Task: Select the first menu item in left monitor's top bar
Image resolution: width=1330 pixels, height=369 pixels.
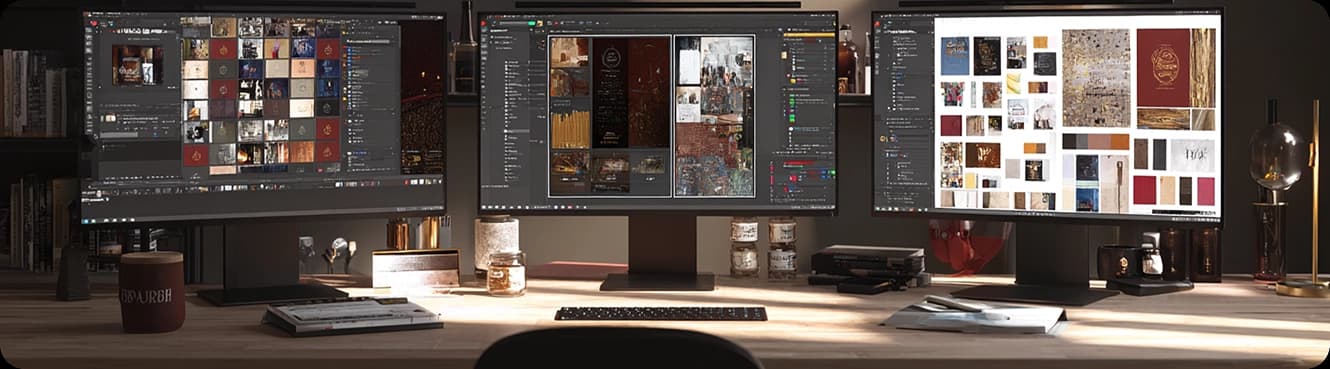Action: [x=96, y=13]
